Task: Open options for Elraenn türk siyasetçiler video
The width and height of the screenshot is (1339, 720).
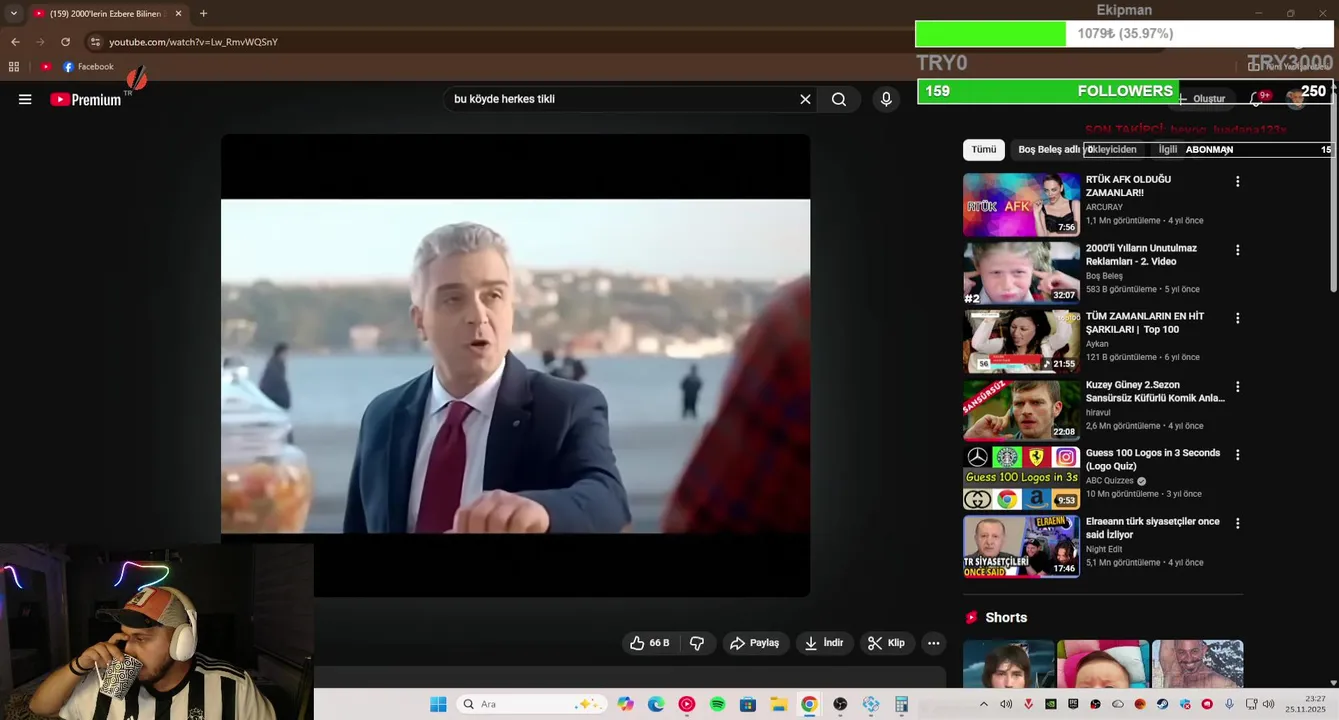Action: [x=1237, y=523]
